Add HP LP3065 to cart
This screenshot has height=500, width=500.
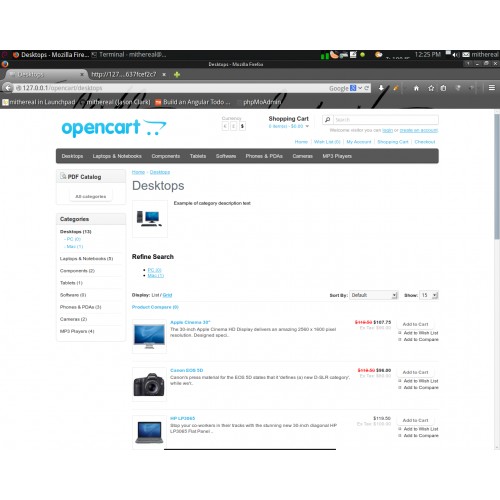tap(415, 420)
